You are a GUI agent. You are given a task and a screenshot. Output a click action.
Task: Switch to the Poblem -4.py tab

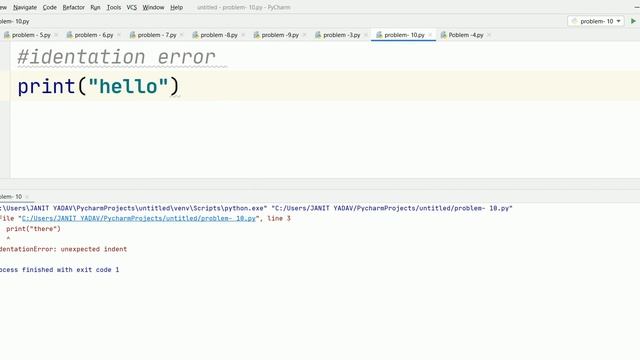(x=466, y=35)
